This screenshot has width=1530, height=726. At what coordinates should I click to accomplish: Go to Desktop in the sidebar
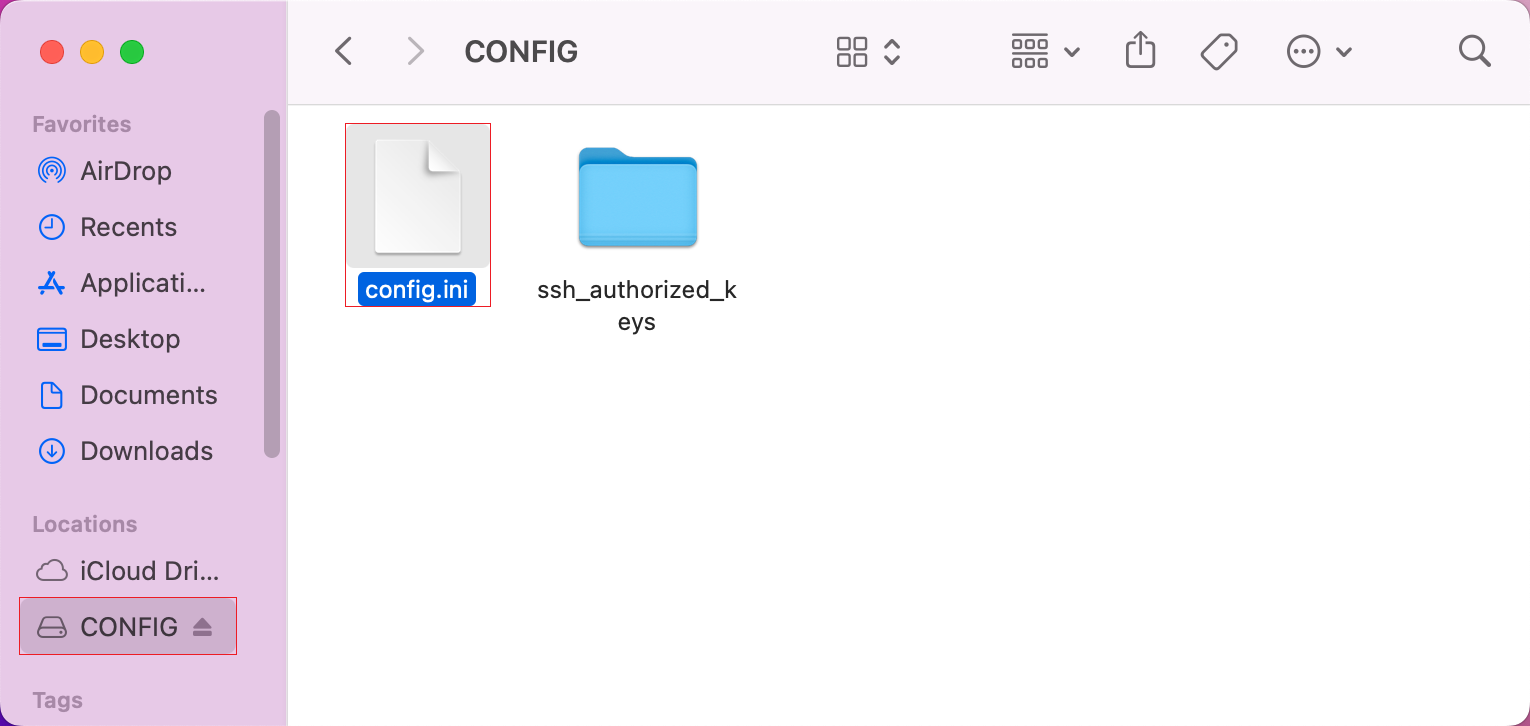pos(130,339)
